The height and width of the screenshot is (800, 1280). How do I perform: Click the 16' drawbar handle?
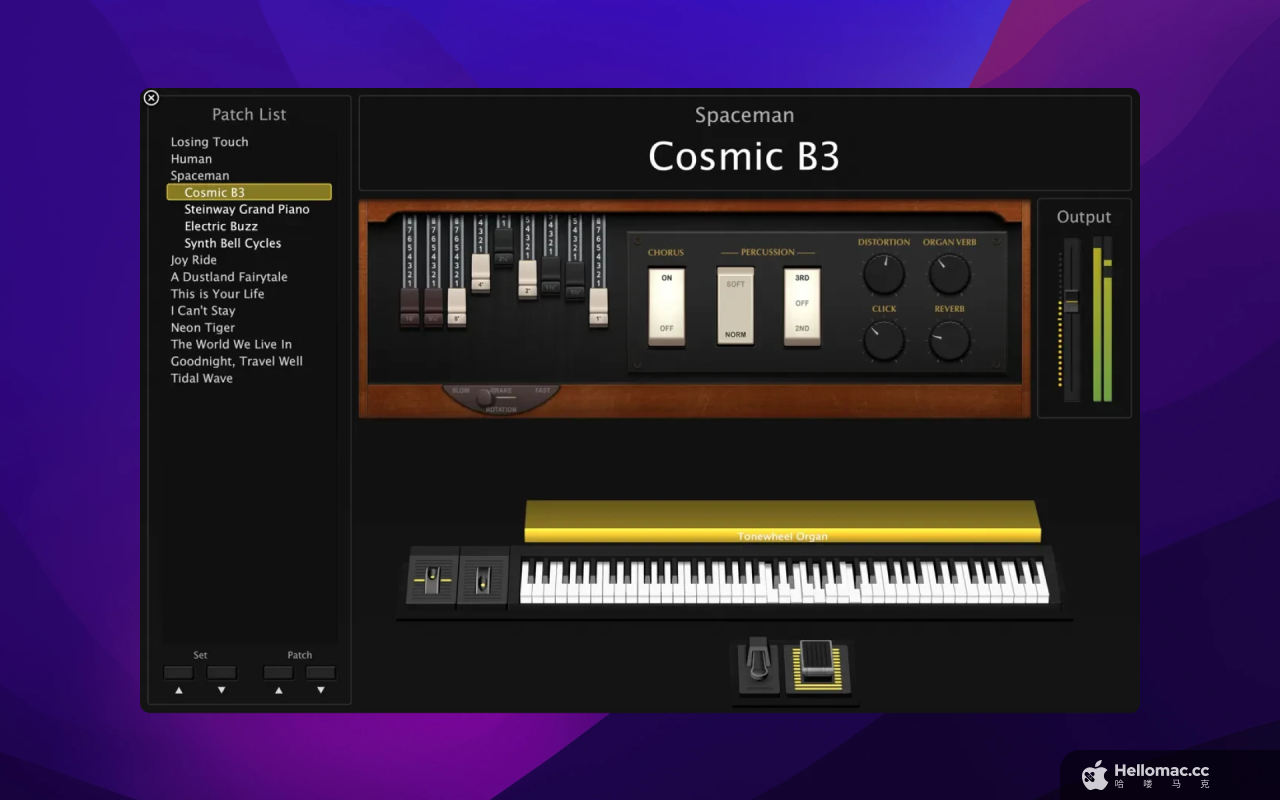point(410,309)
